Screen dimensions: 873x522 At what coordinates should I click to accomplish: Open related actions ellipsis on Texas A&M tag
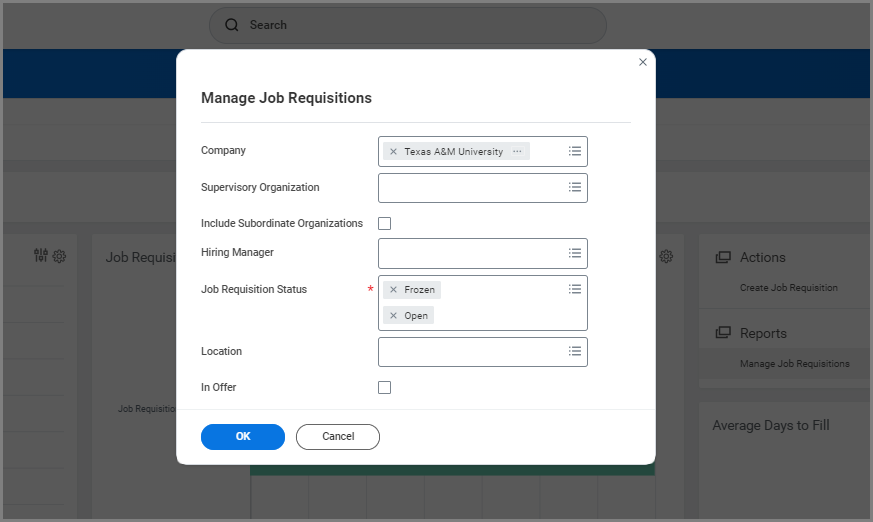(517, 152)
